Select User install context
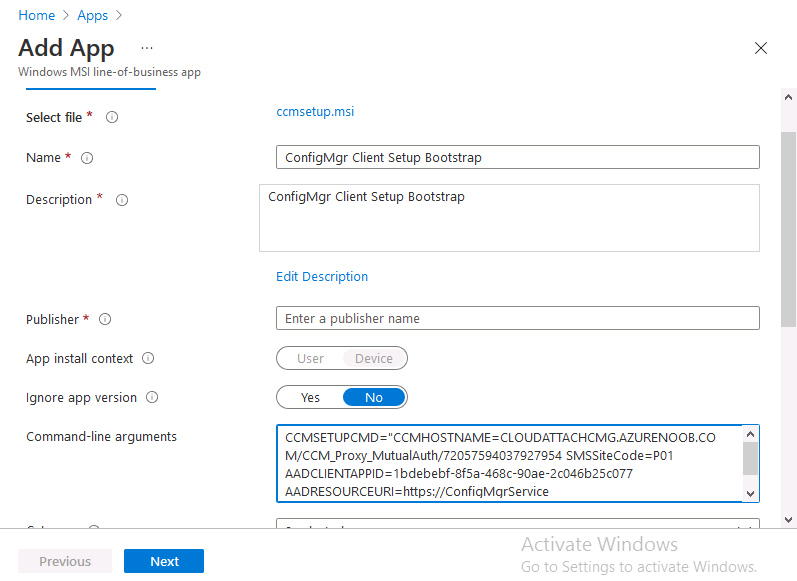 pos(310,358)
